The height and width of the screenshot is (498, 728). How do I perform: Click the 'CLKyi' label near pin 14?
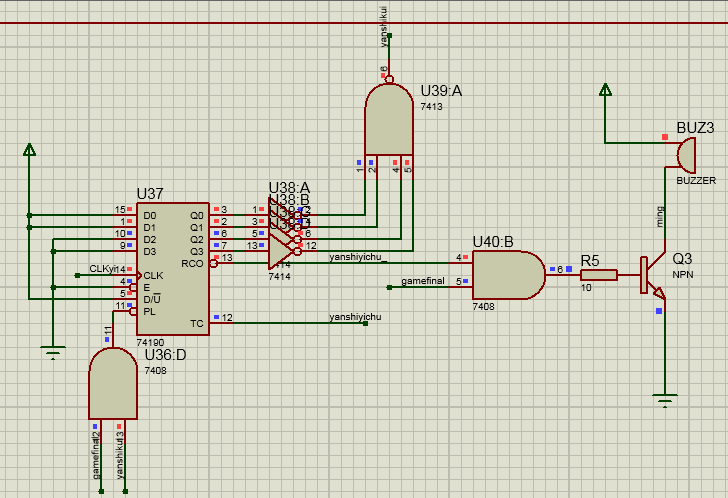coord(104,269)
